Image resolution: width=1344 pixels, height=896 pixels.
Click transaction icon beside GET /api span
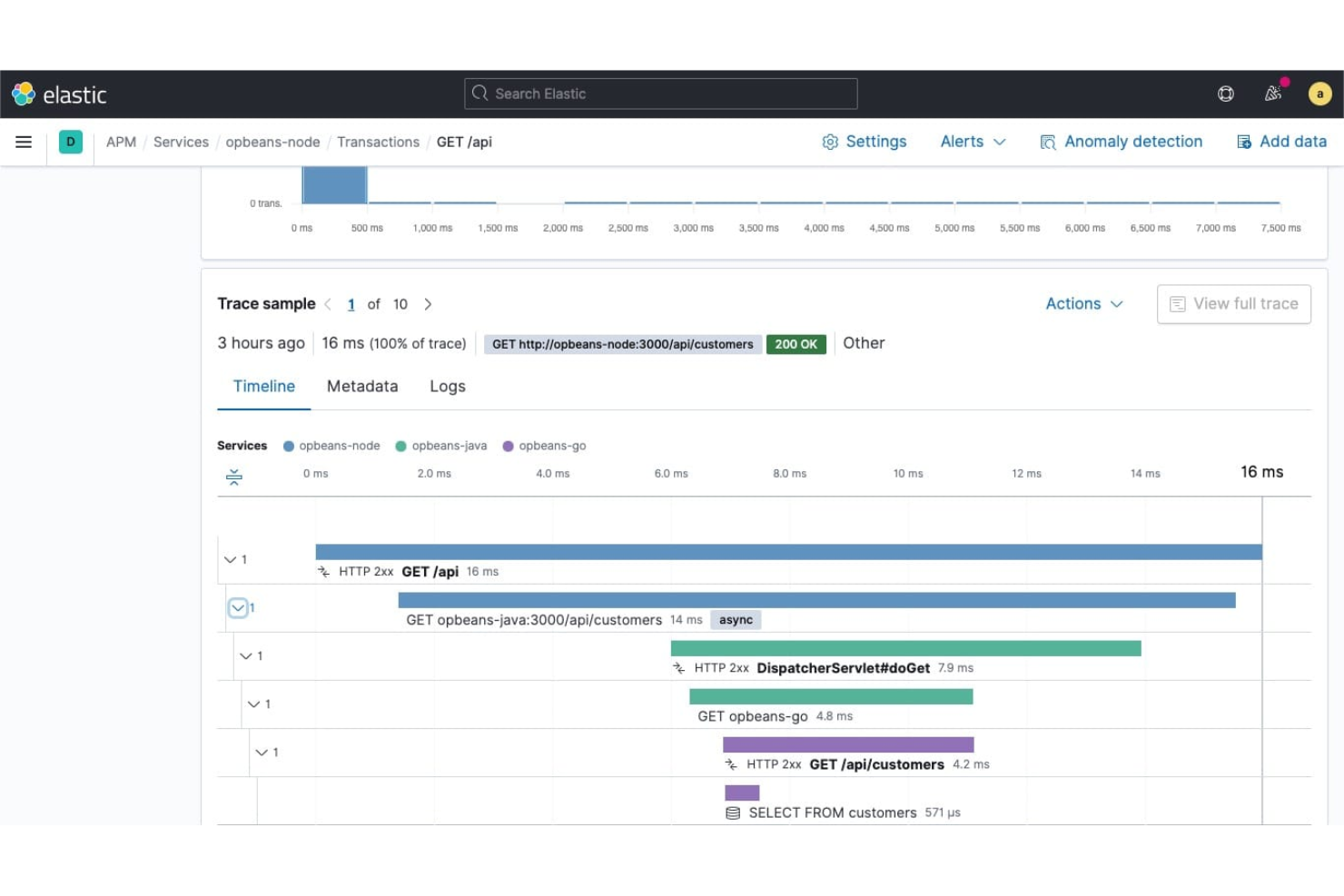(x=324, y=572)
